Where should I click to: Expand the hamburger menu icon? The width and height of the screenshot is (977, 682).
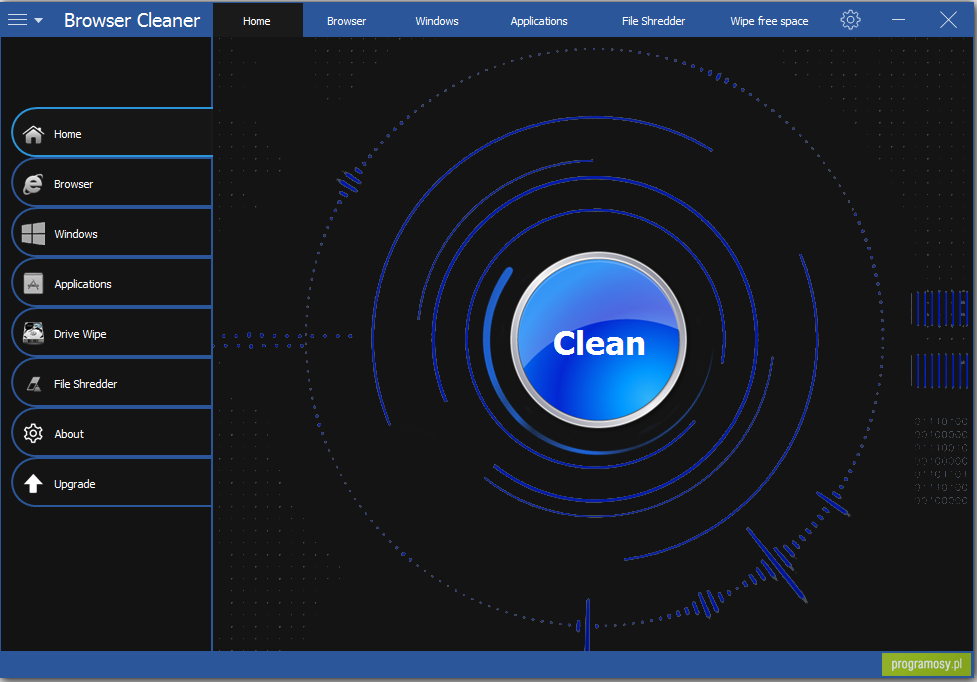point(18,19)
